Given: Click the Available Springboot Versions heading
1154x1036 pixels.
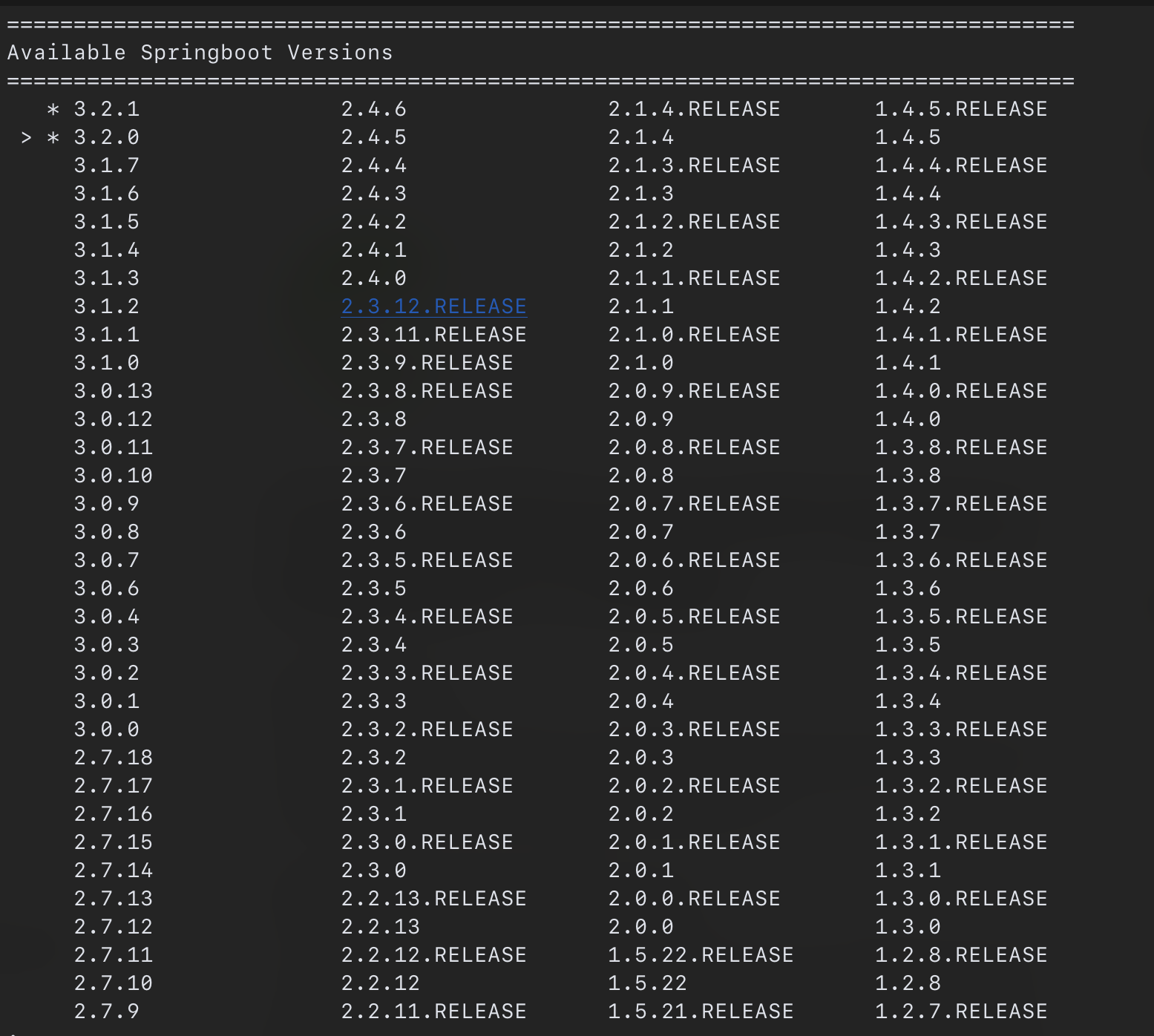Looking at the screenshot, I should (200, 53).
